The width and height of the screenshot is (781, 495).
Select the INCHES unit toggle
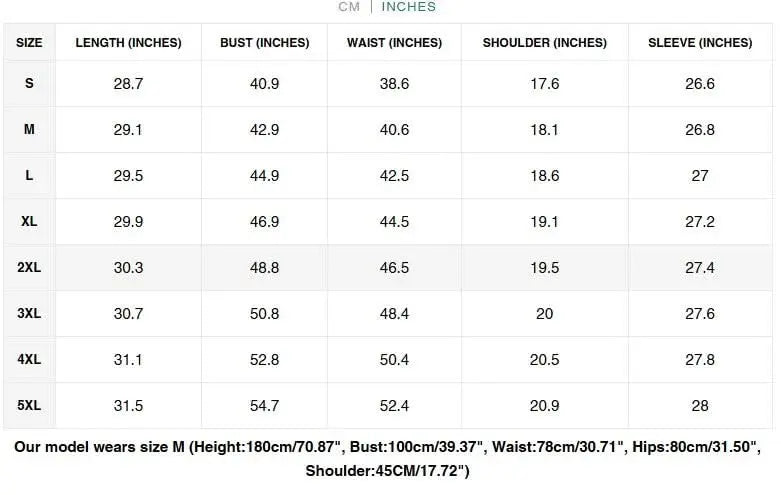(x=408, y=7)
